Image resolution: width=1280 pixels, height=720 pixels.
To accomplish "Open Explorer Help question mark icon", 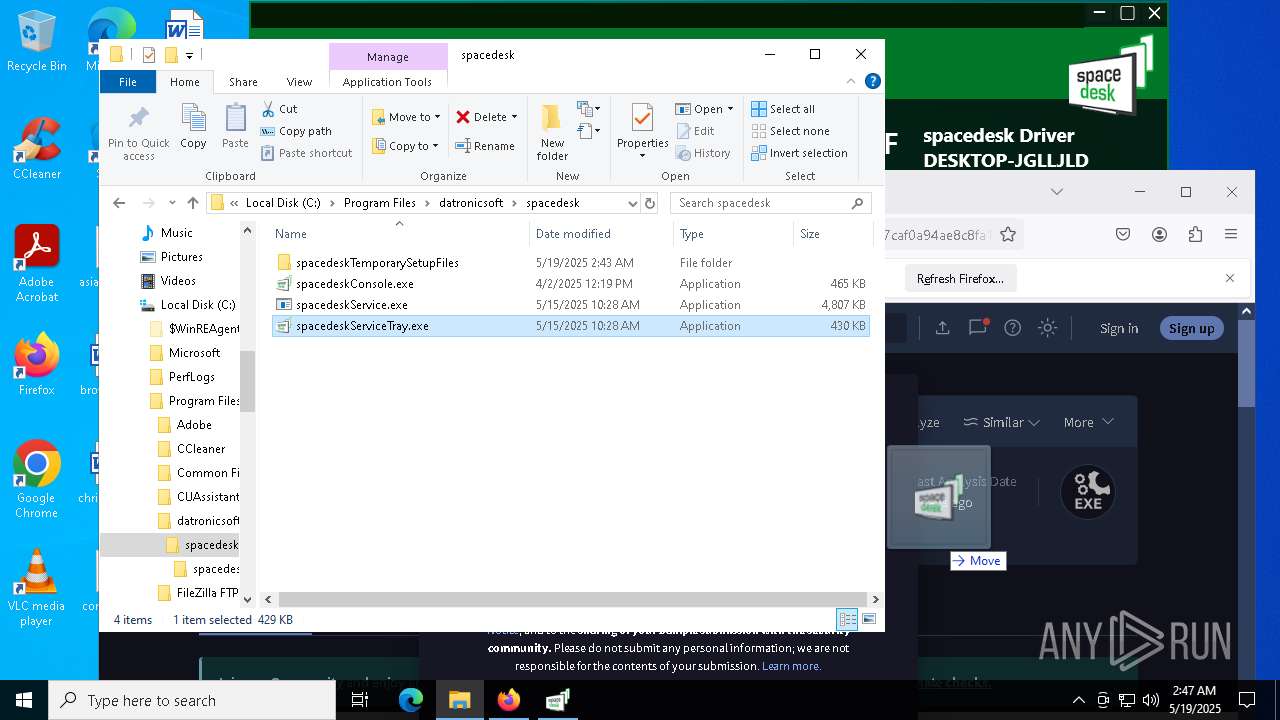I will 873,82.
